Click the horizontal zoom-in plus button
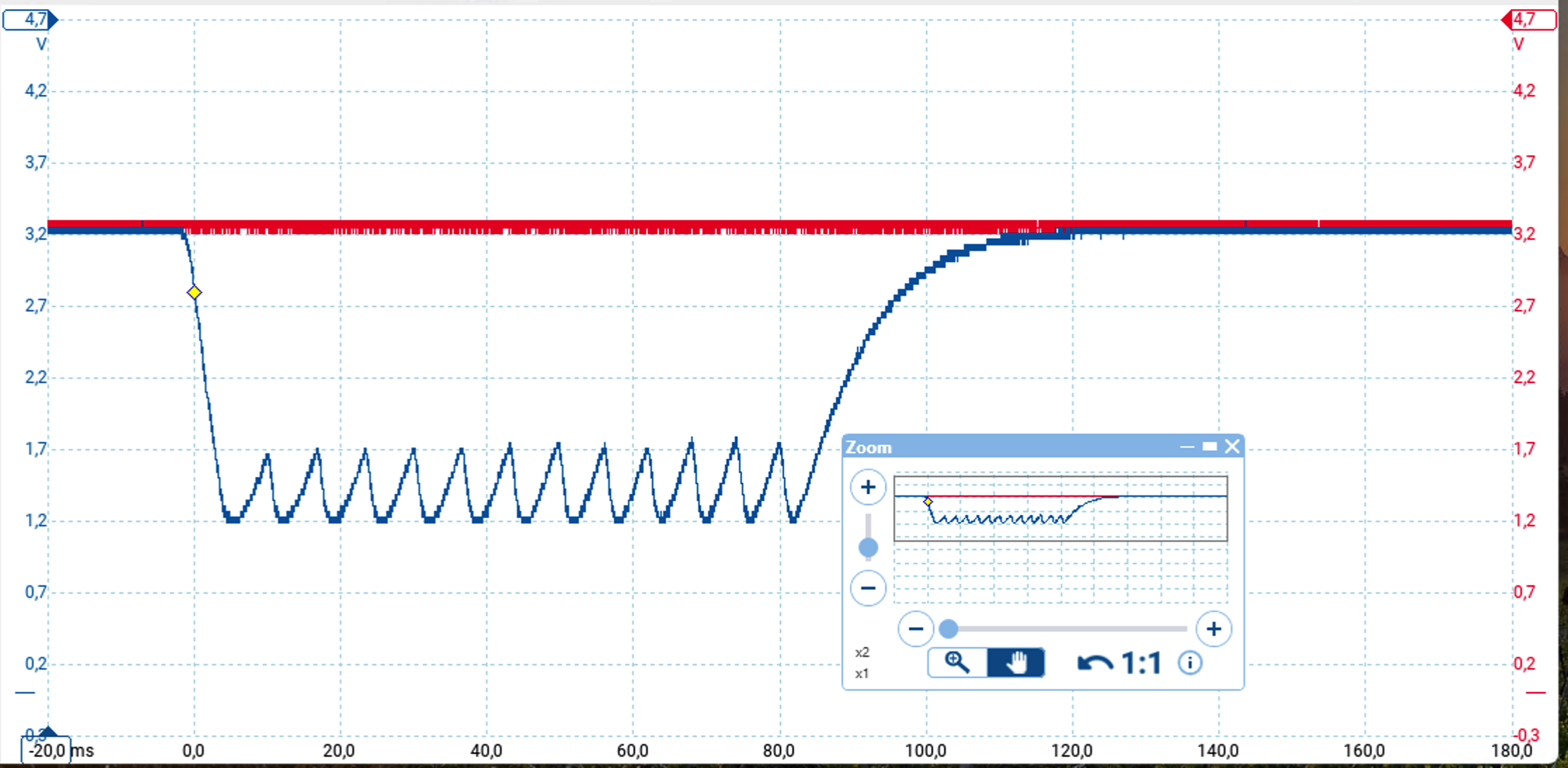The width and height of the screenshot is (1568, 768). coord(1213,629)
